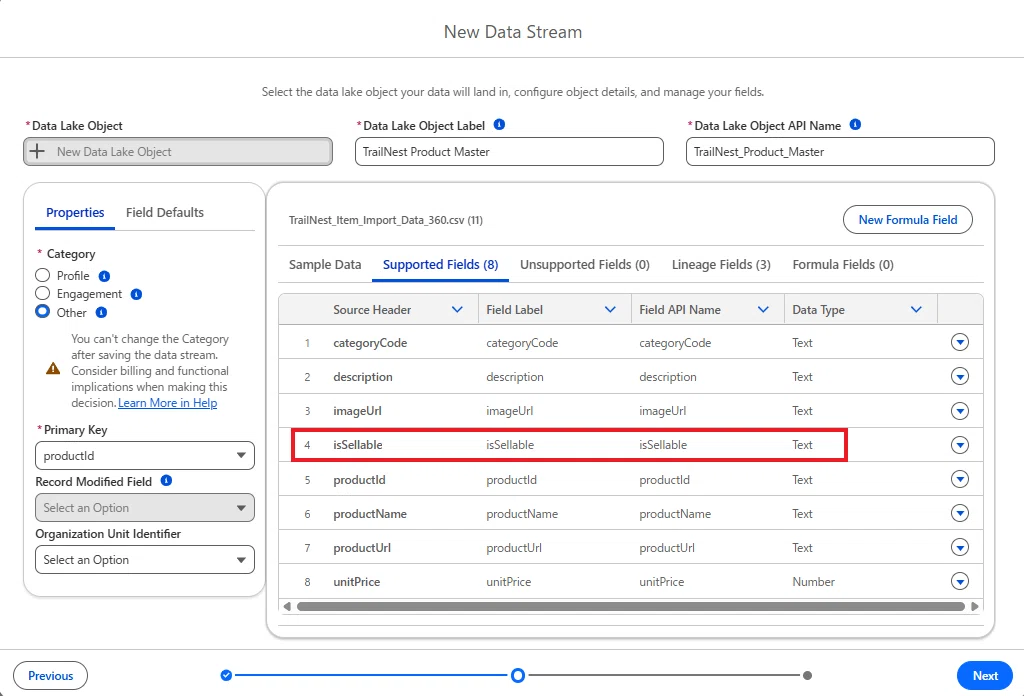Image resolution: width=1024 pixels, height=696 pixels.
Task: Open row actions menu for imageUrl
Action: point(959,411)
